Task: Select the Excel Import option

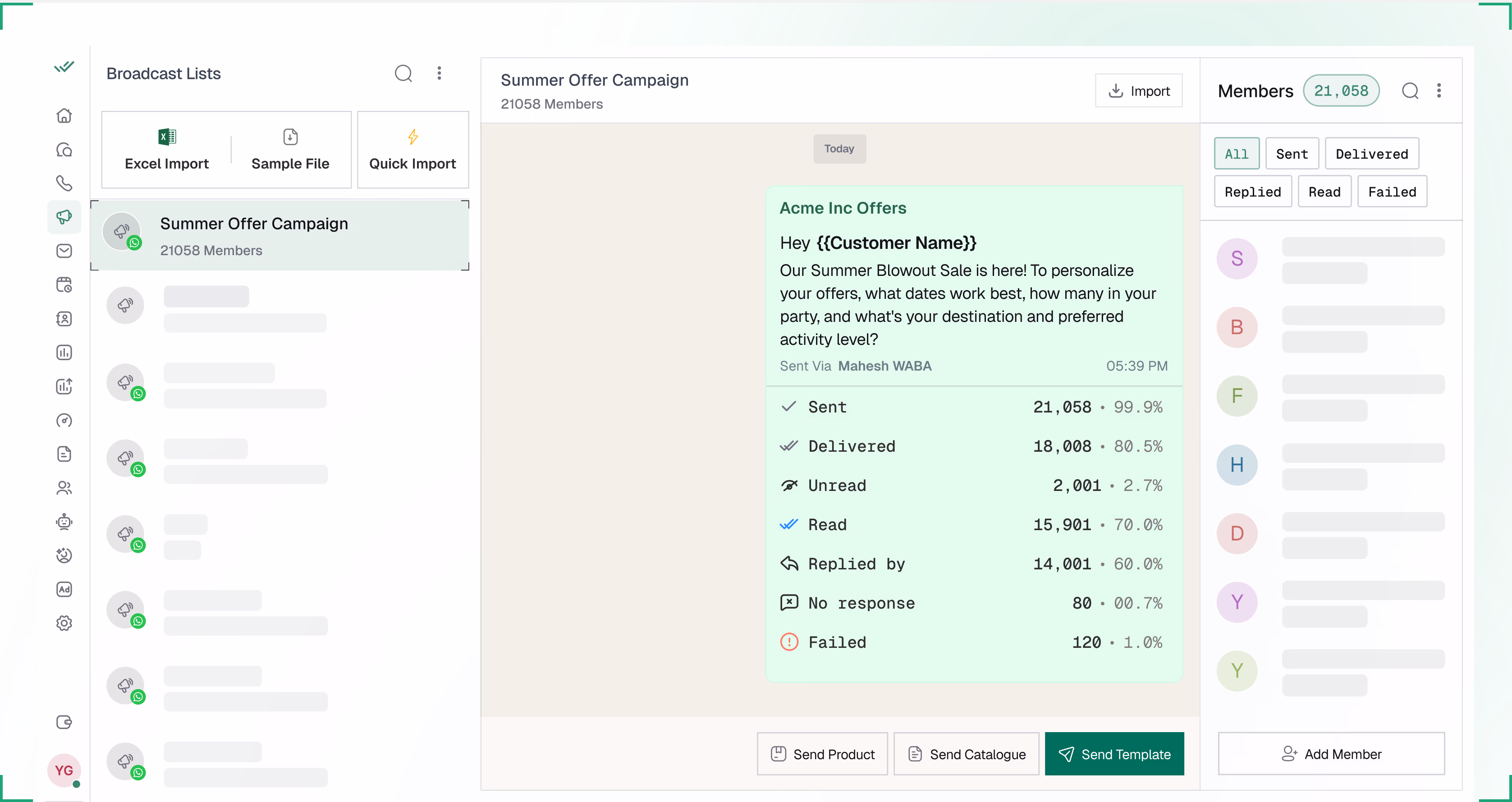Action: [x=167, y=150]
